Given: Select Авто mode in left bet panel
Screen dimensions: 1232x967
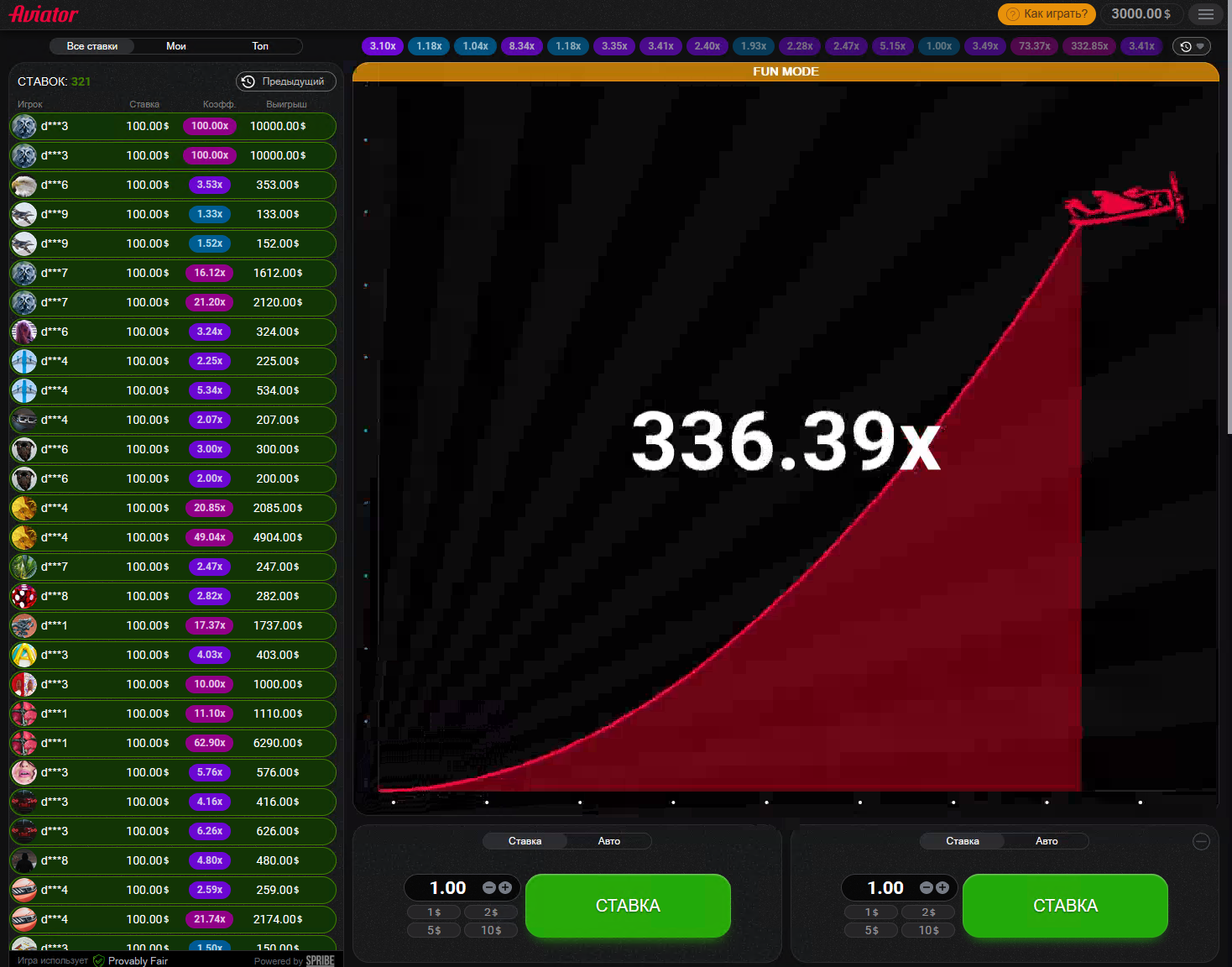Looking at the screenshot, I should [x=609, y=841].
